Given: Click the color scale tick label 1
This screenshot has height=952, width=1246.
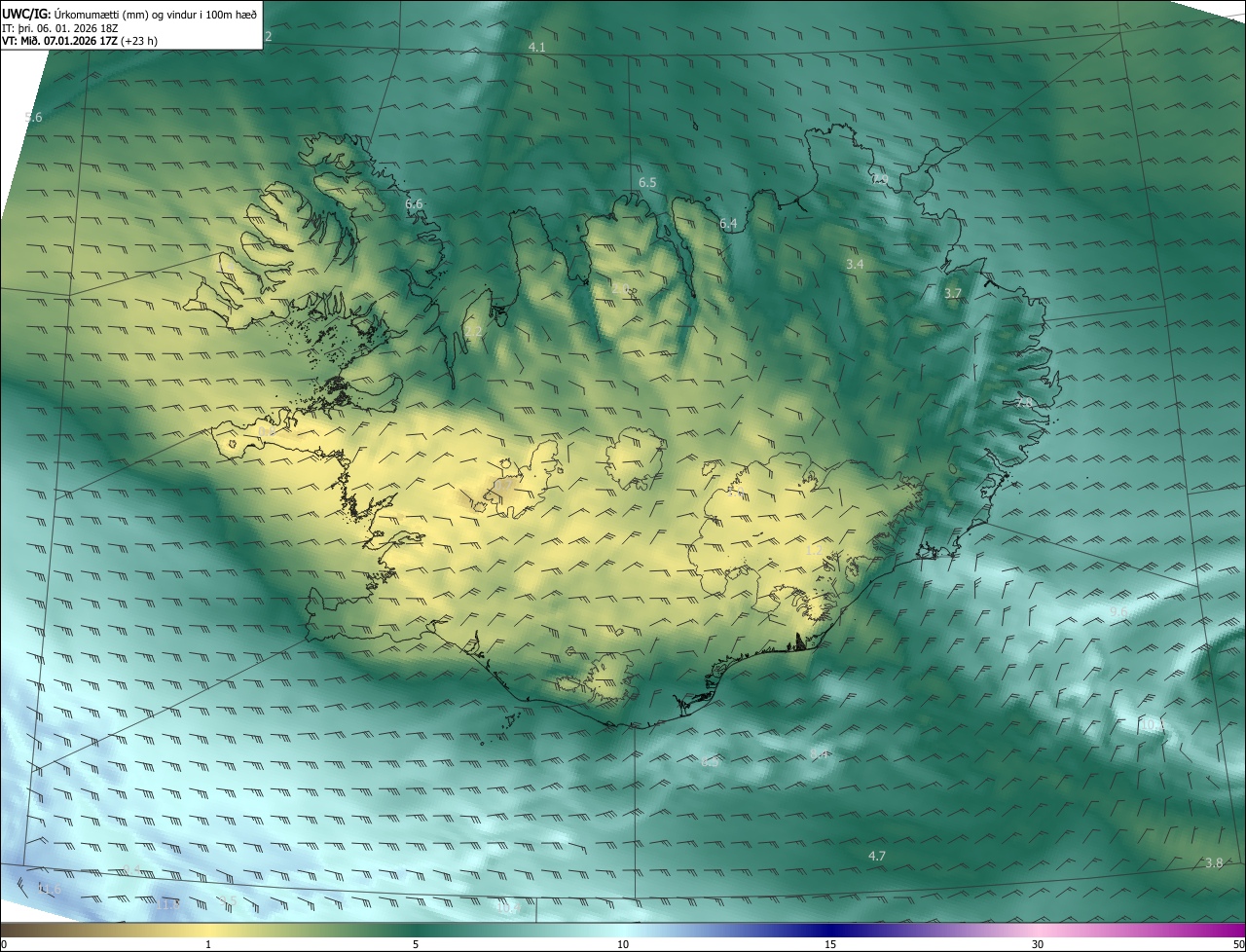Looking at the screenshot, I should coord(208,945).
